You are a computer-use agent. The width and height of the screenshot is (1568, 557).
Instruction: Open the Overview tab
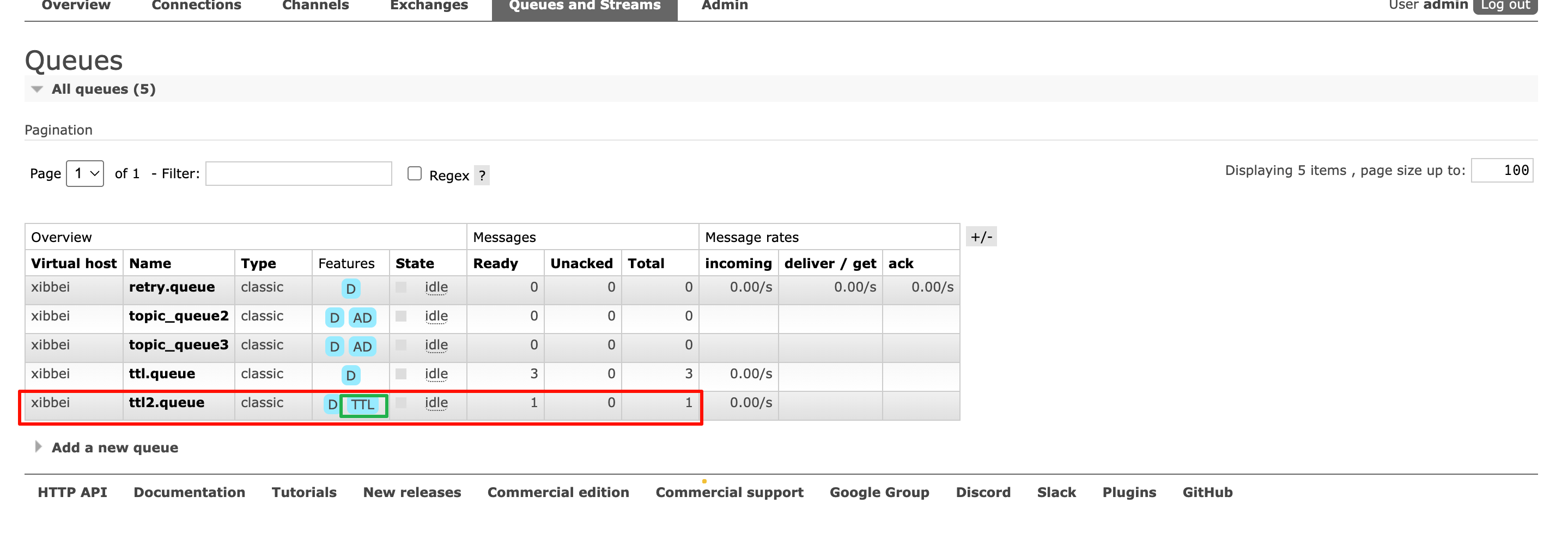76,6
